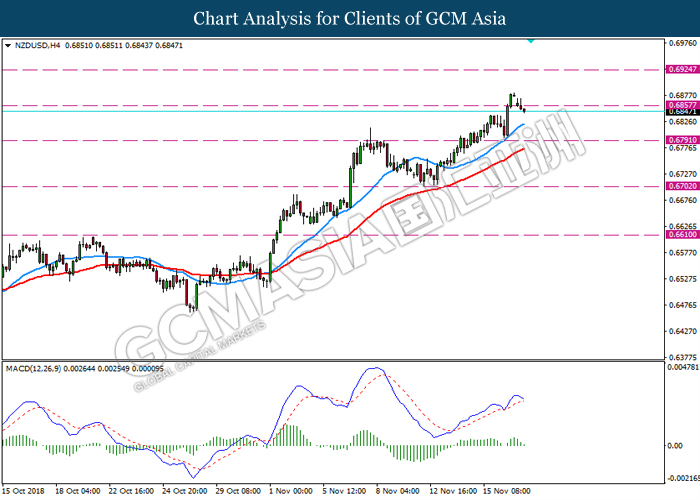Click the MACD(12,26,9) indicator label
Image resolution: width=700 pixels, height=500 pixels.
tap(33, 369)
